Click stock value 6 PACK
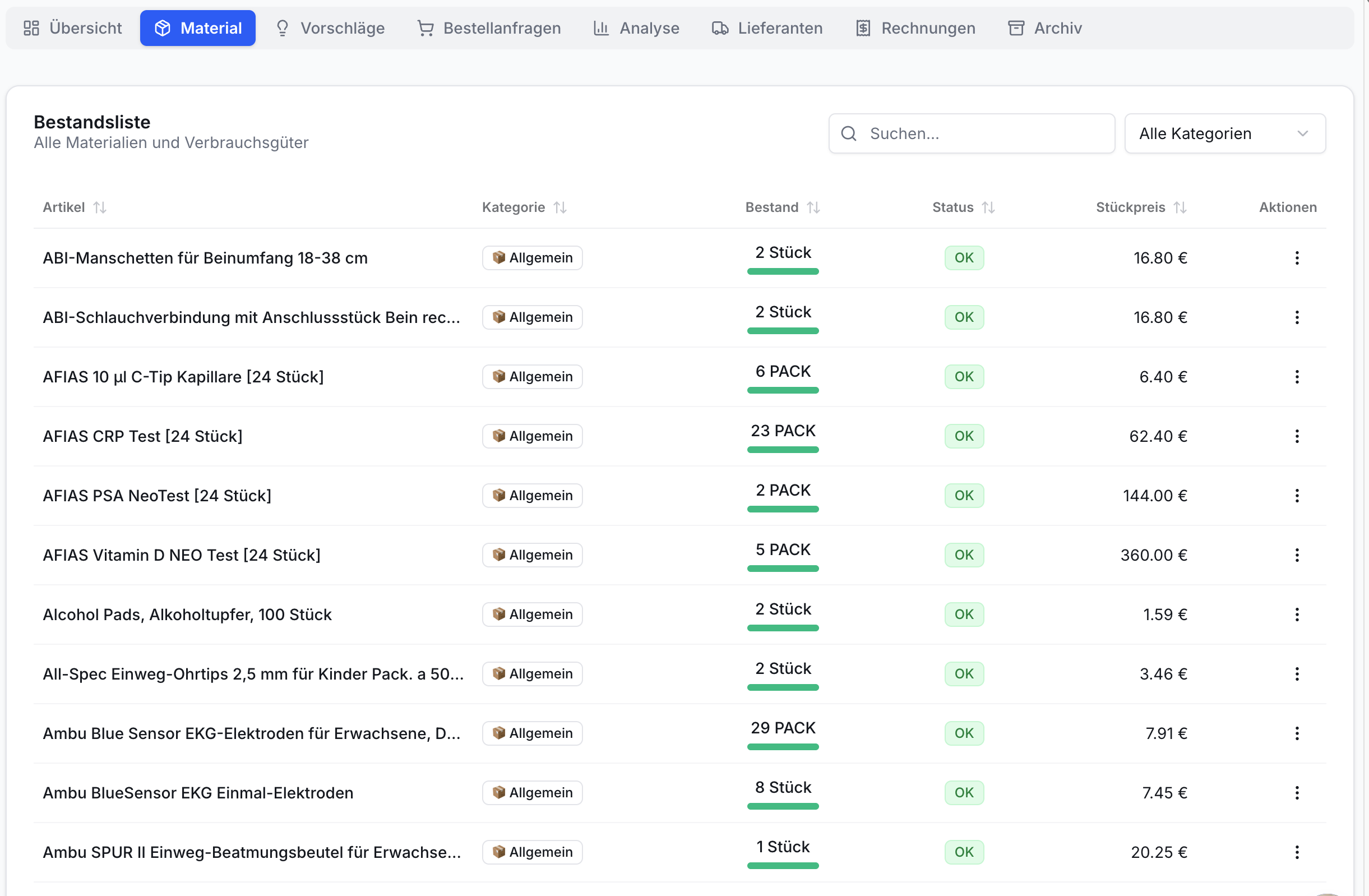 pyautogui.click(x=783, y=371)
